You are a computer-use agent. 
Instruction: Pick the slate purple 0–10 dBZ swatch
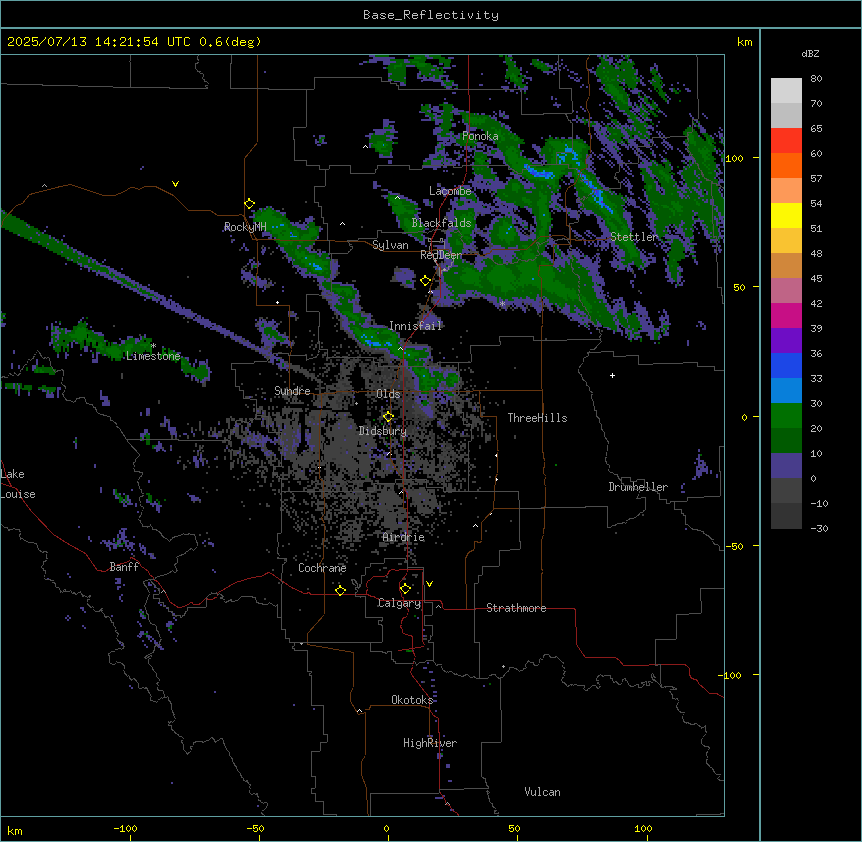[786, 466]
